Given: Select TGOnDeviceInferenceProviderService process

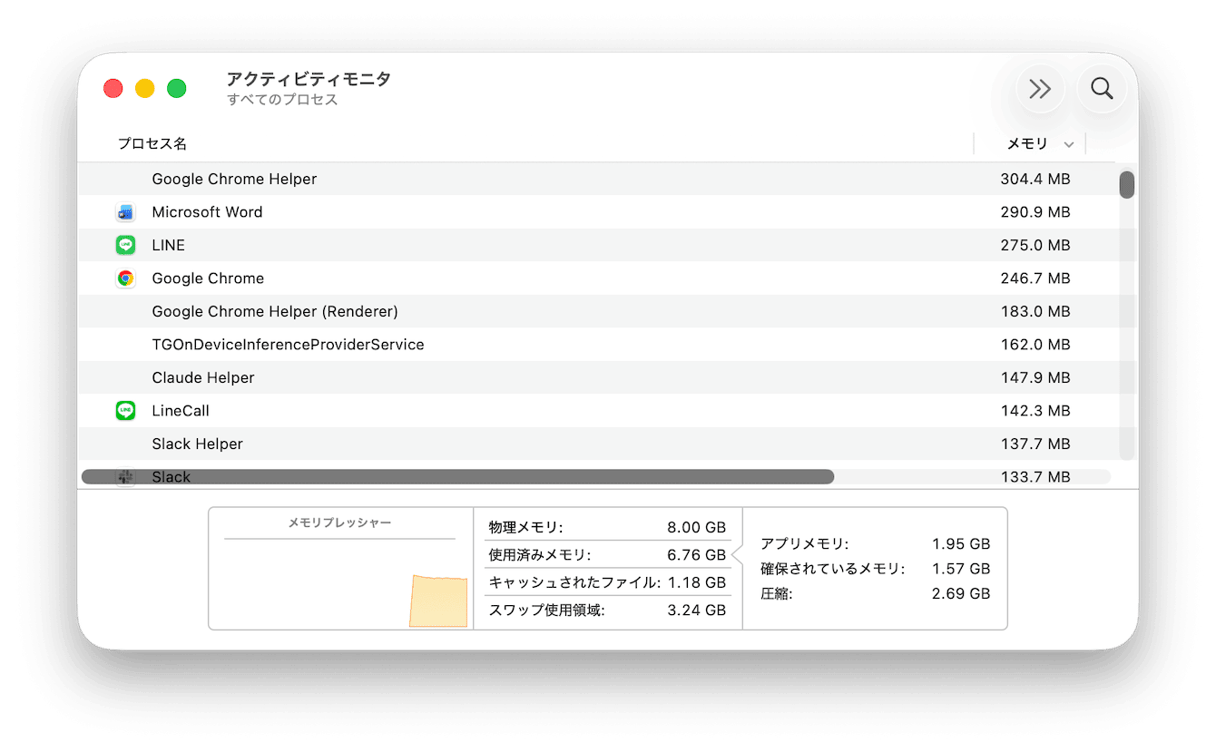Looking at the screenshot, I should coord(288,344).
